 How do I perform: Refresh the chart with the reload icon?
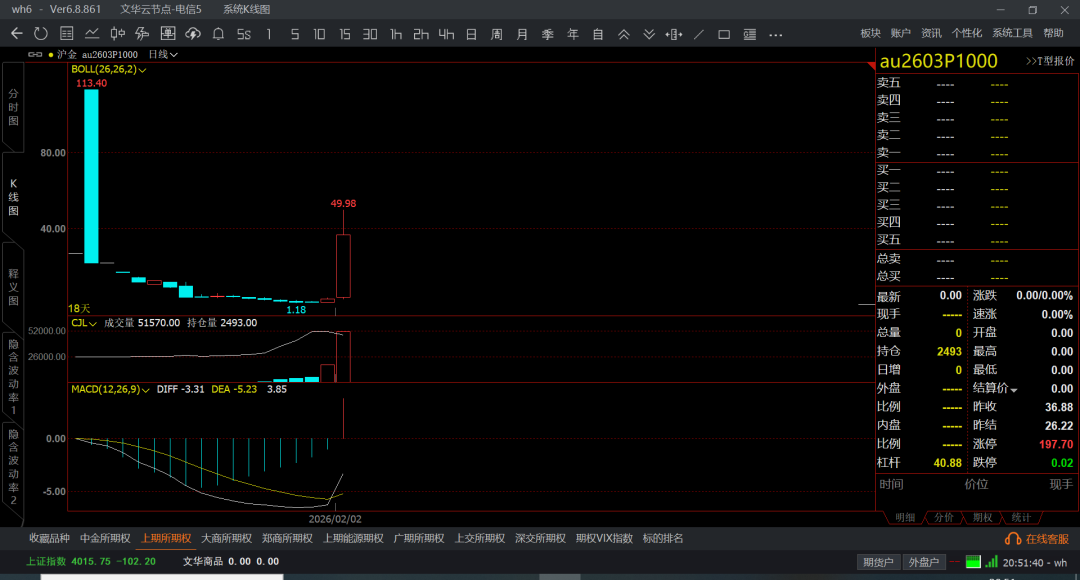point(41,34)
